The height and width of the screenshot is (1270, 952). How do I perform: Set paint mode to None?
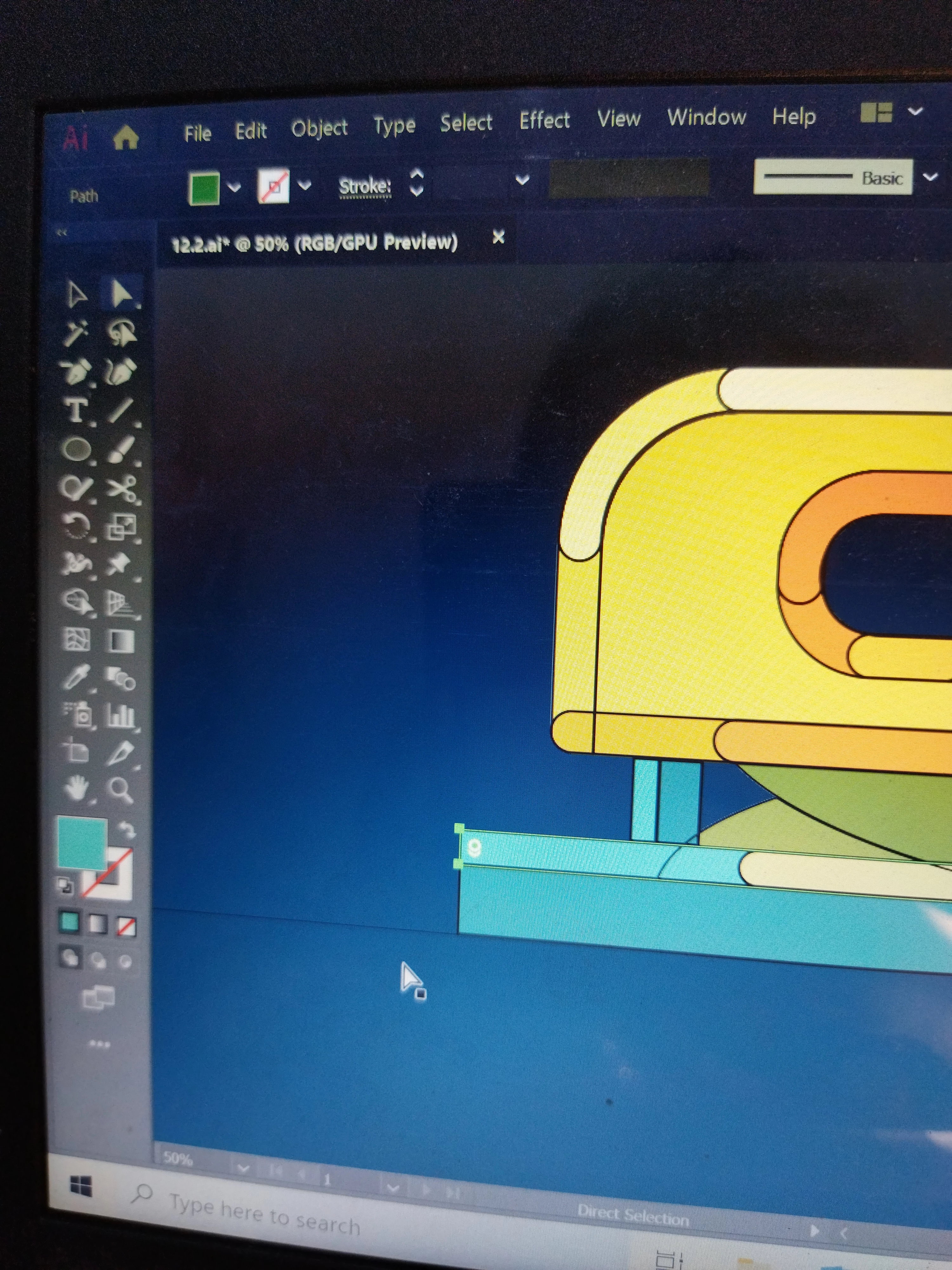[x=126, y=926]
